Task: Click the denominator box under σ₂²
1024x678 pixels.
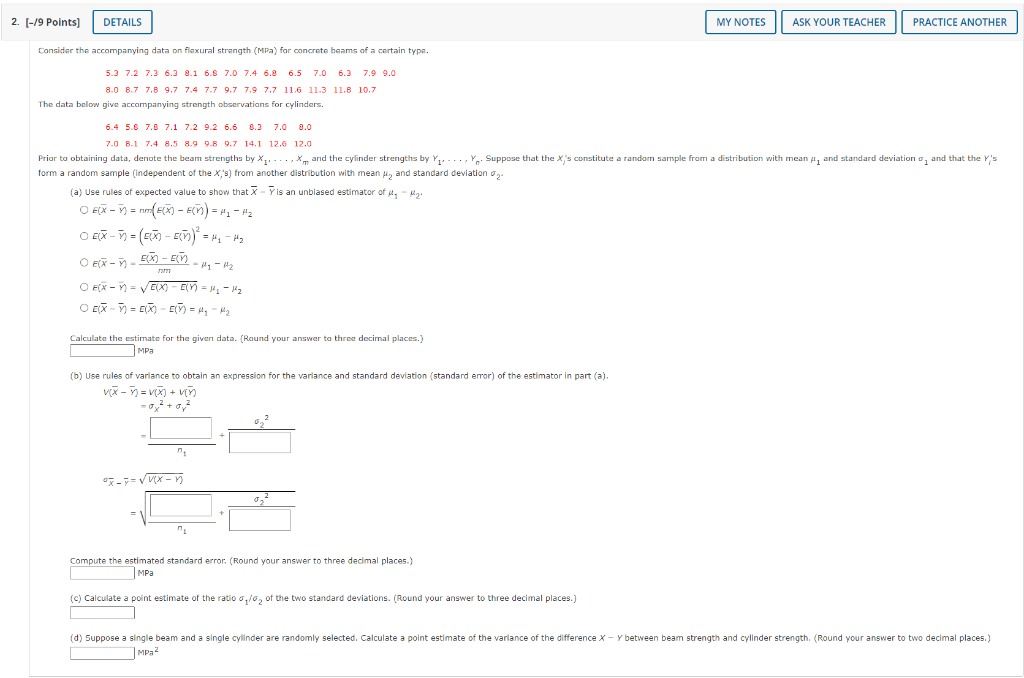Action: tap(260, 441)
